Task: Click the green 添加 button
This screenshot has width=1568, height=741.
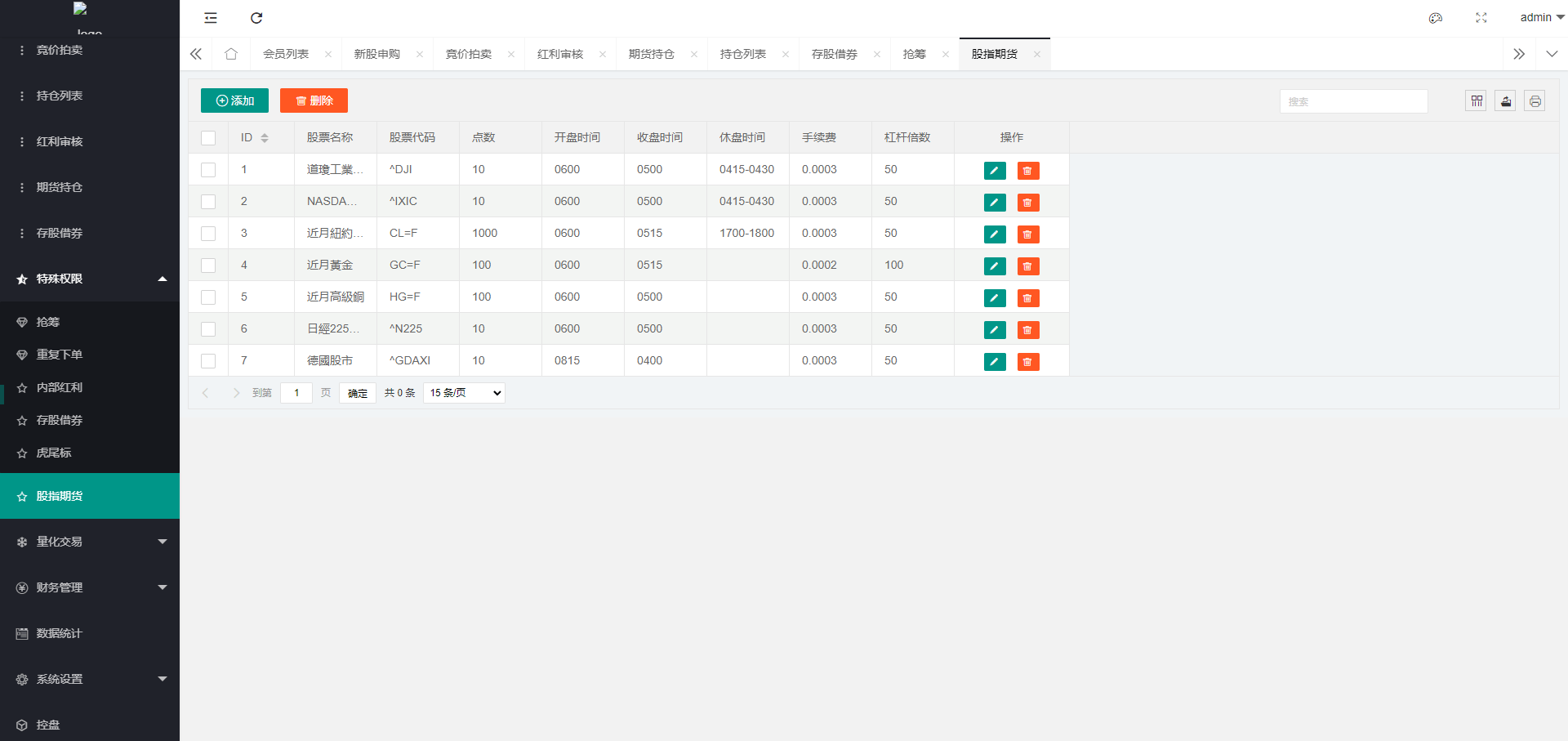Action: [234, 100]
